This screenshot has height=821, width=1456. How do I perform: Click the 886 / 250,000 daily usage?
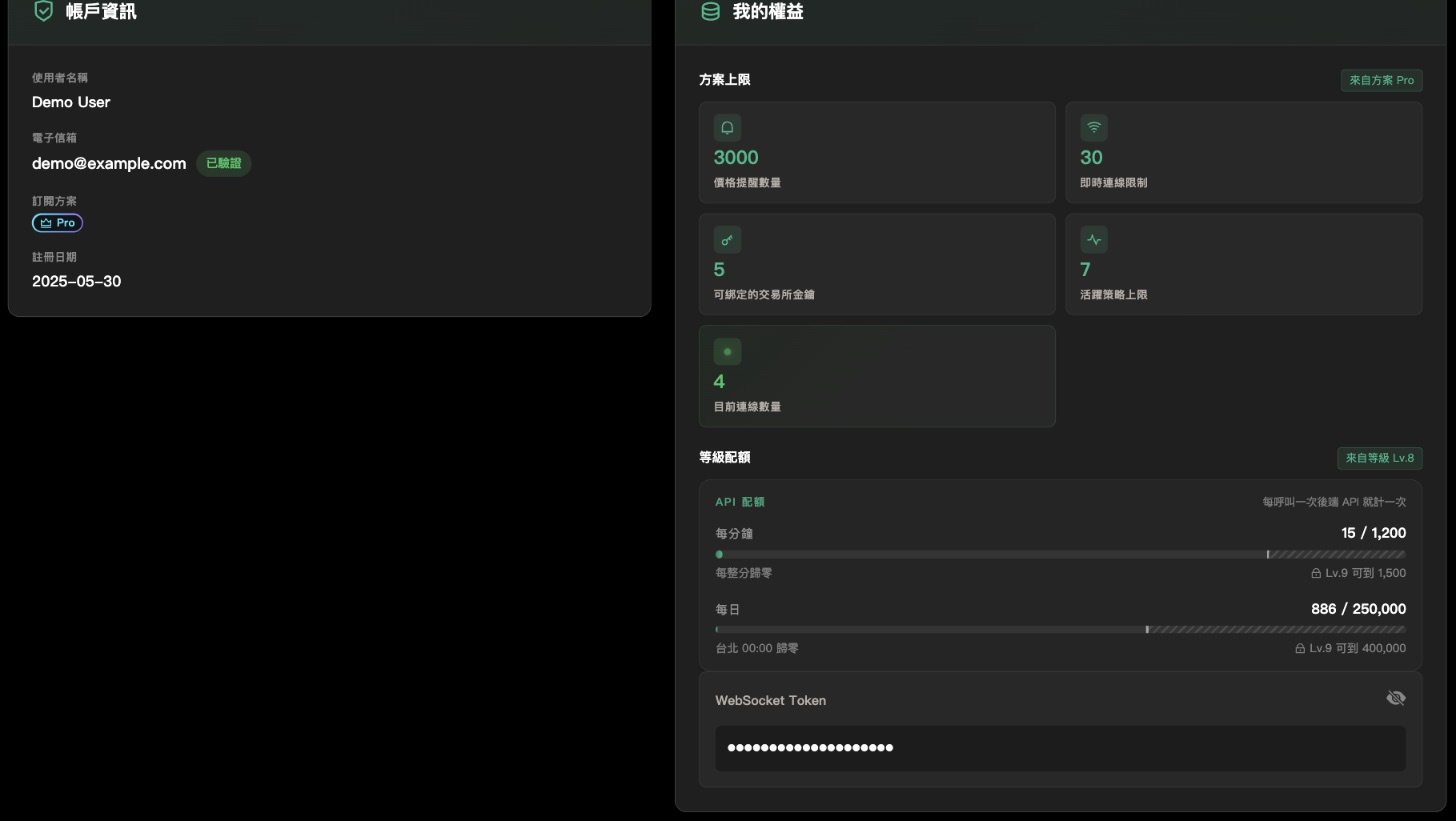pyautogui.click(x=1358, y=609)
